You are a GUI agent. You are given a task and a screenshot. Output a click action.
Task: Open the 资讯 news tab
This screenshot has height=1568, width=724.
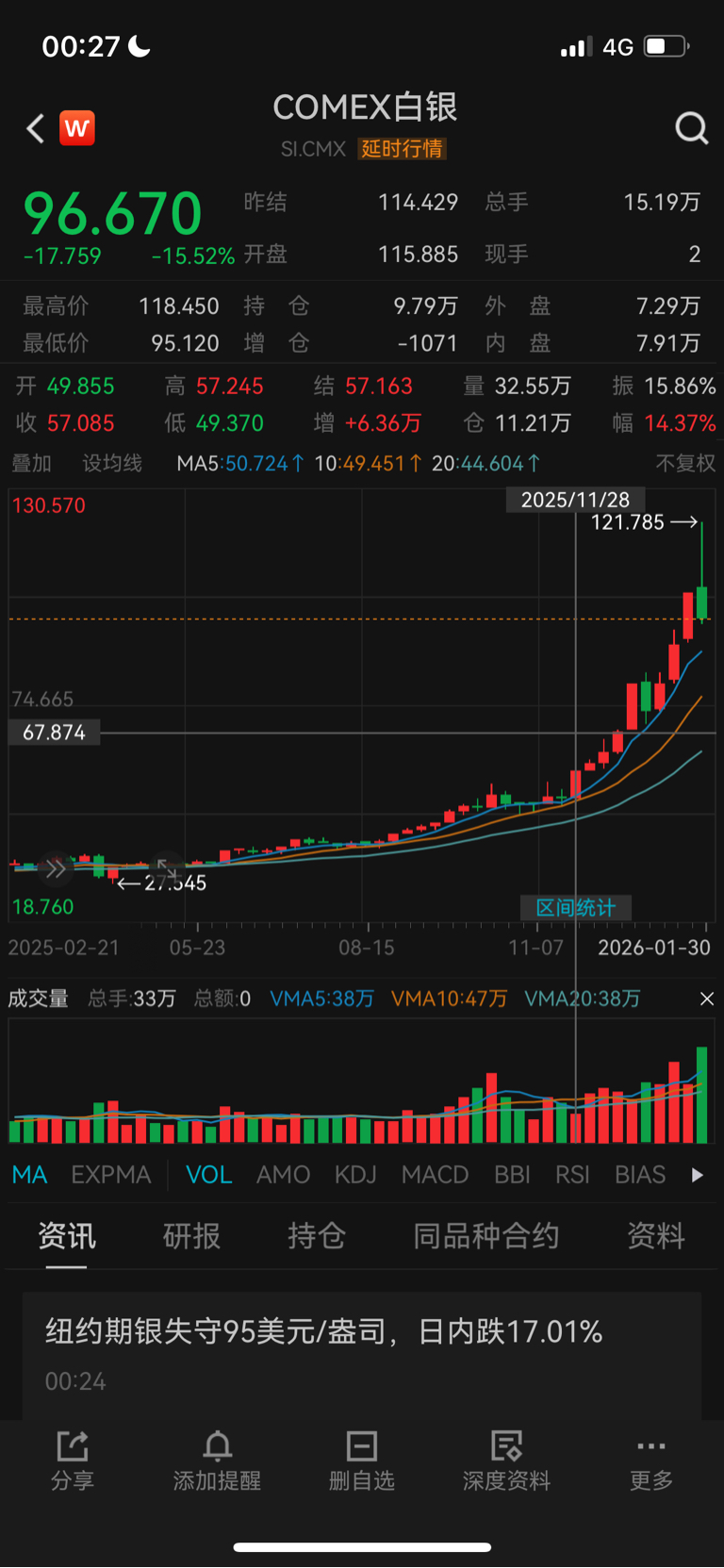tap(66, 1236)
